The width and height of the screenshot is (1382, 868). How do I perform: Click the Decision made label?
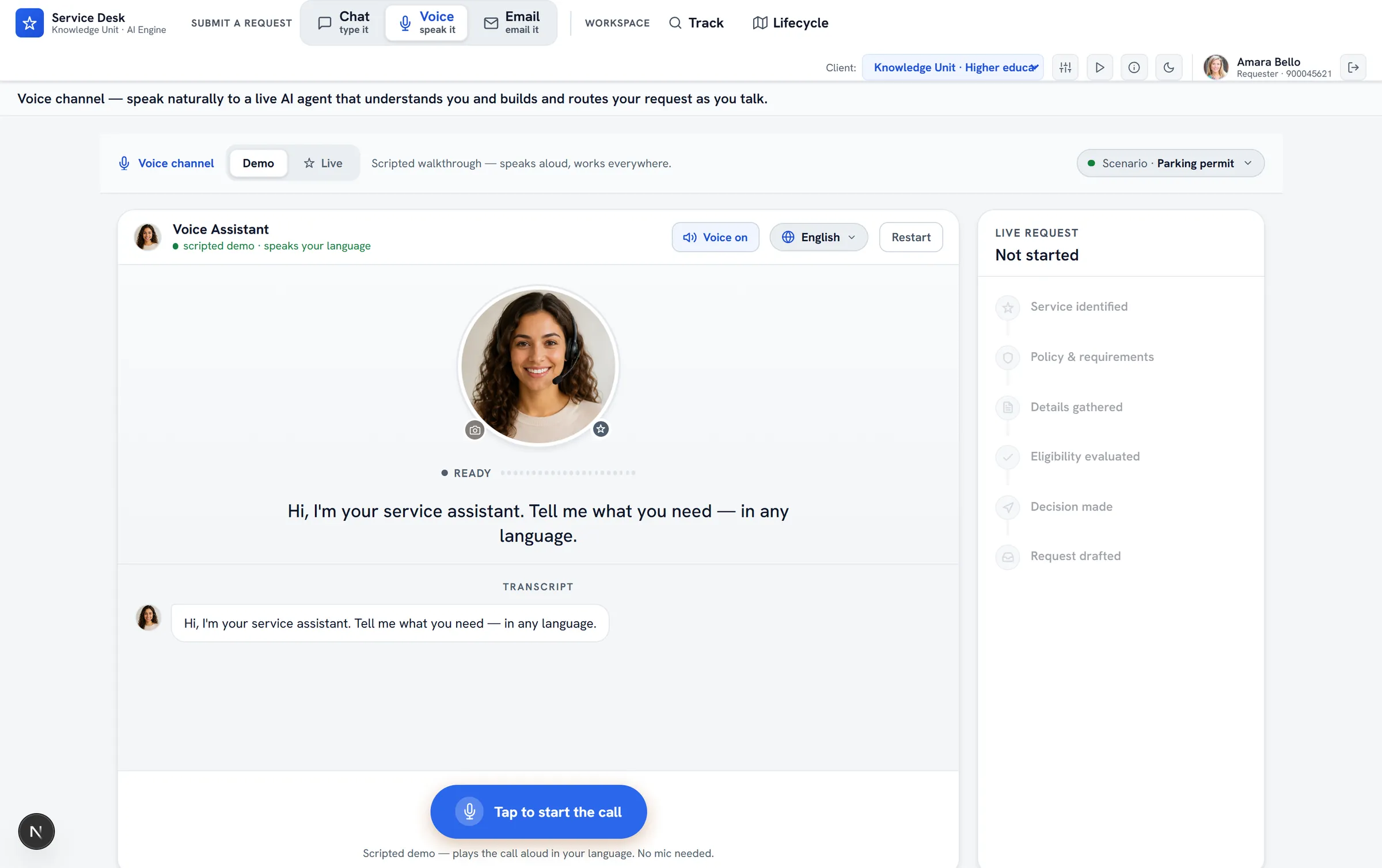[x=1071, y=507]
